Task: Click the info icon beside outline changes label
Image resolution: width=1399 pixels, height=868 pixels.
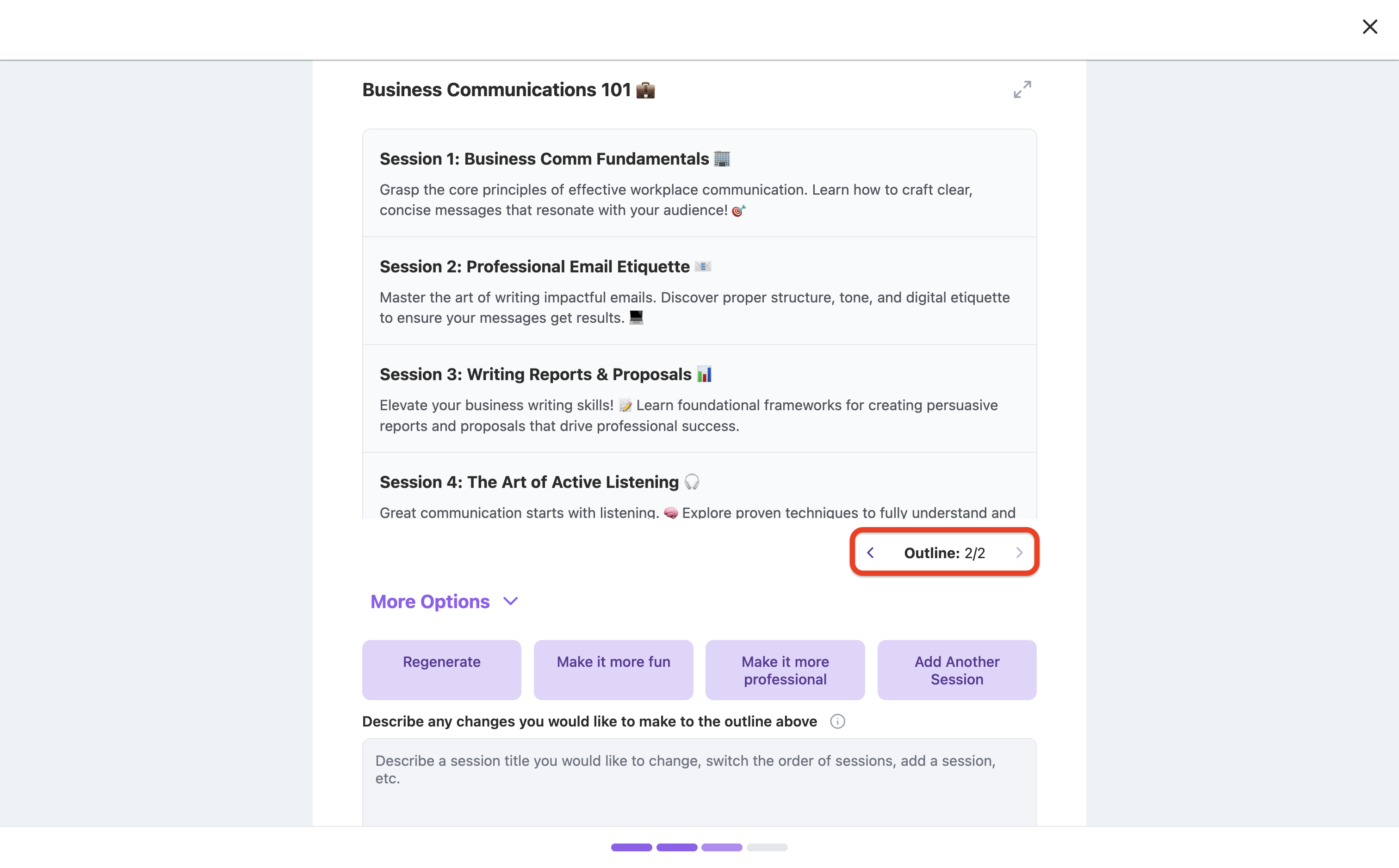Action: (x=837, y=721)
